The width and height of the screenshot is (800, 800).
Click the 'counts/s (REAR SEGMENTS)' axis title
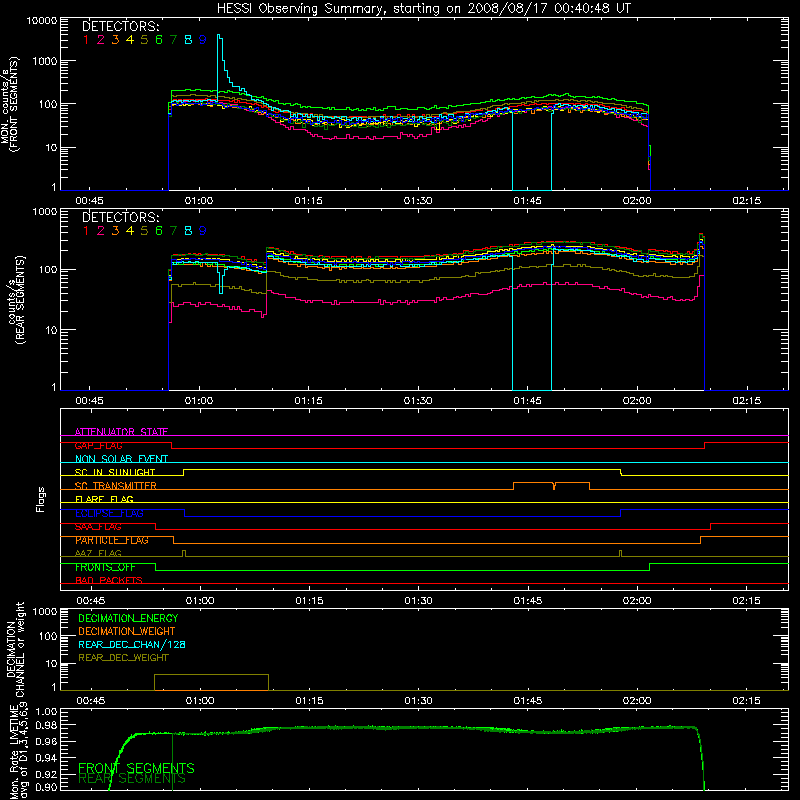[17, 300]
